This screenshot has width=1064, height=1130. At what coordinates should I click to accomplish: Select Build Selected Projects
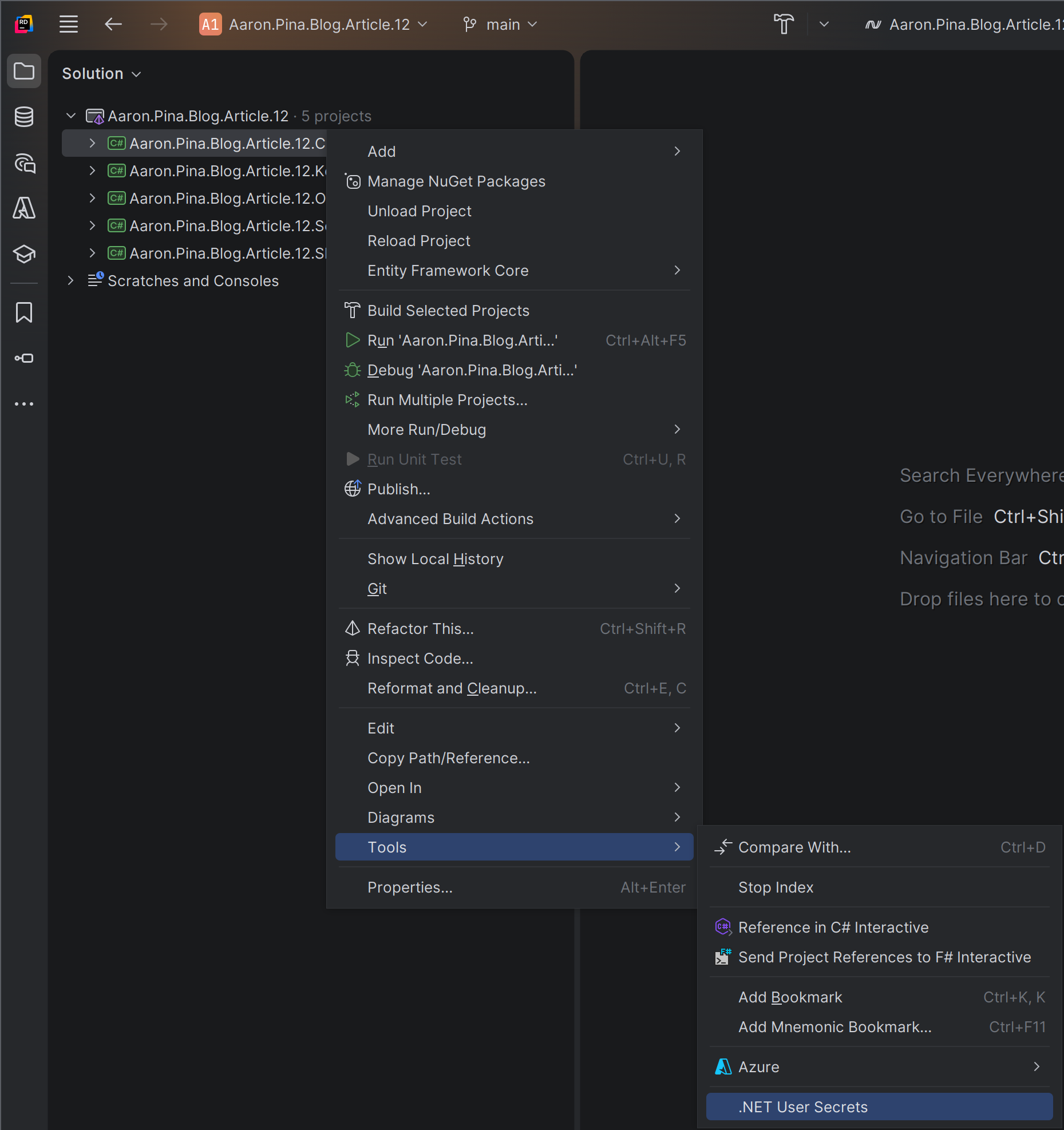tap(514, 311)
